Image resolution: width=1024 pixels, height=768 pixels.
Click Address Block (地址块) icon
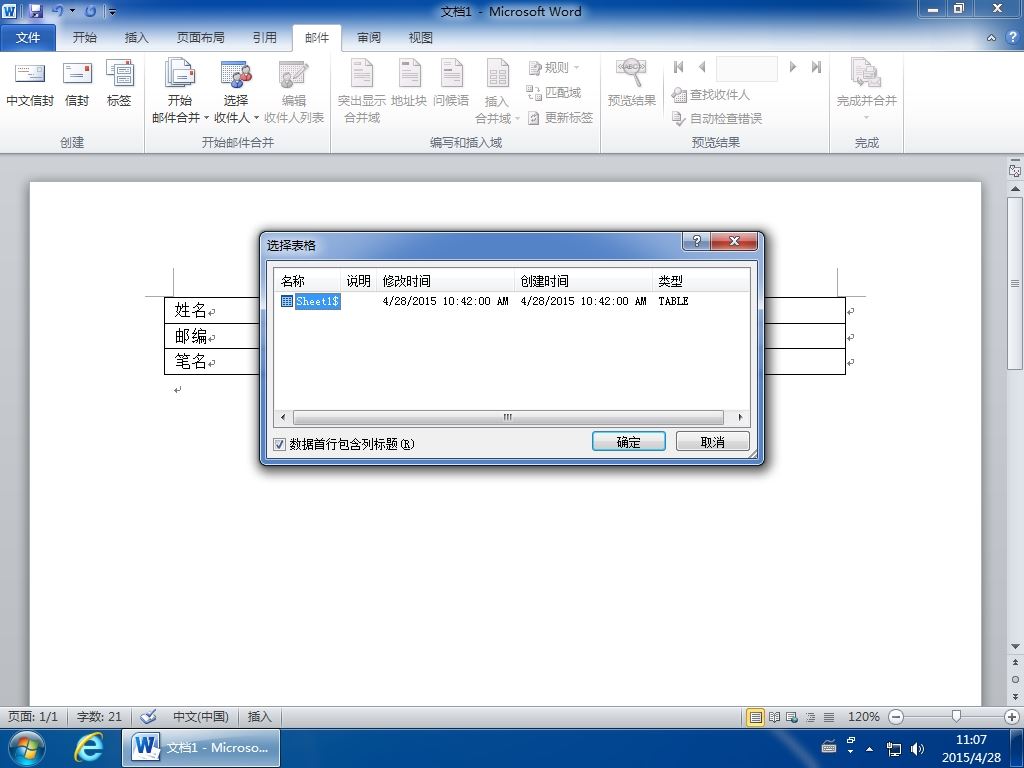409,84
